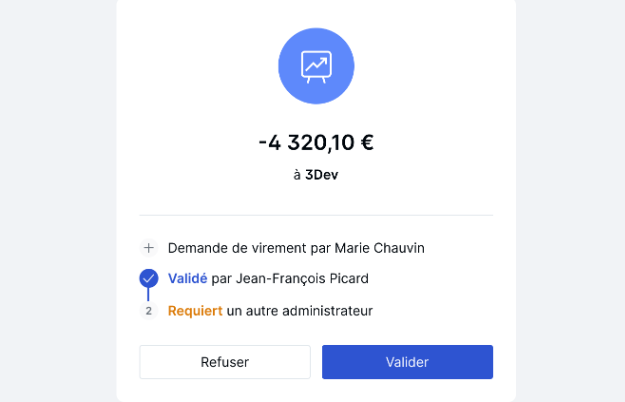Select the -4 320,10 € amount
The image size is (625, 402).
(x=316, y=142)
